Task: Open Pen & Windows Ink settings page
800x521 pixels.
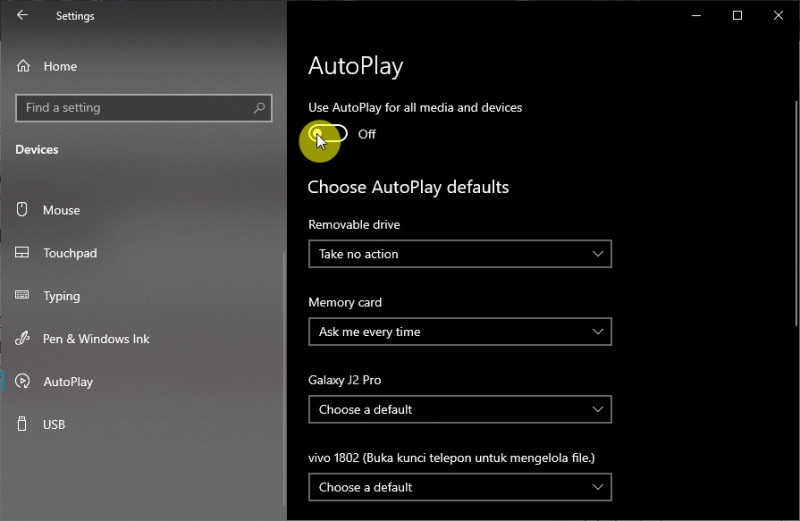Action: [96, 339]
